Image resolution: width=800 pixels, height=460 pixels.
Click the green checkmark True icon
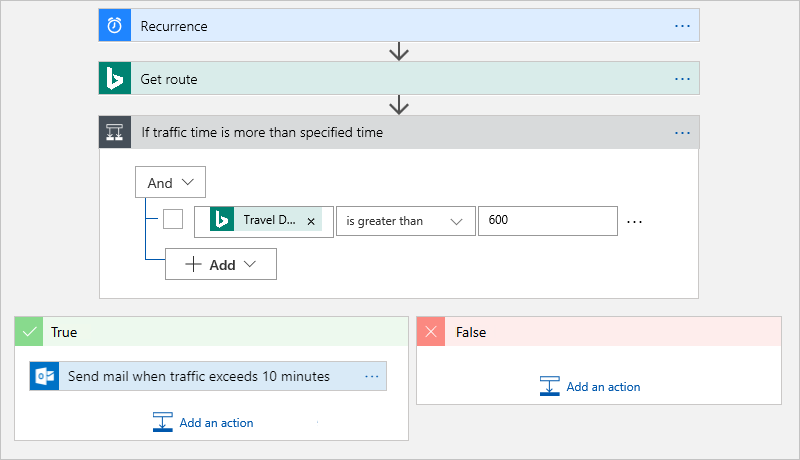[x=29, y=332]
